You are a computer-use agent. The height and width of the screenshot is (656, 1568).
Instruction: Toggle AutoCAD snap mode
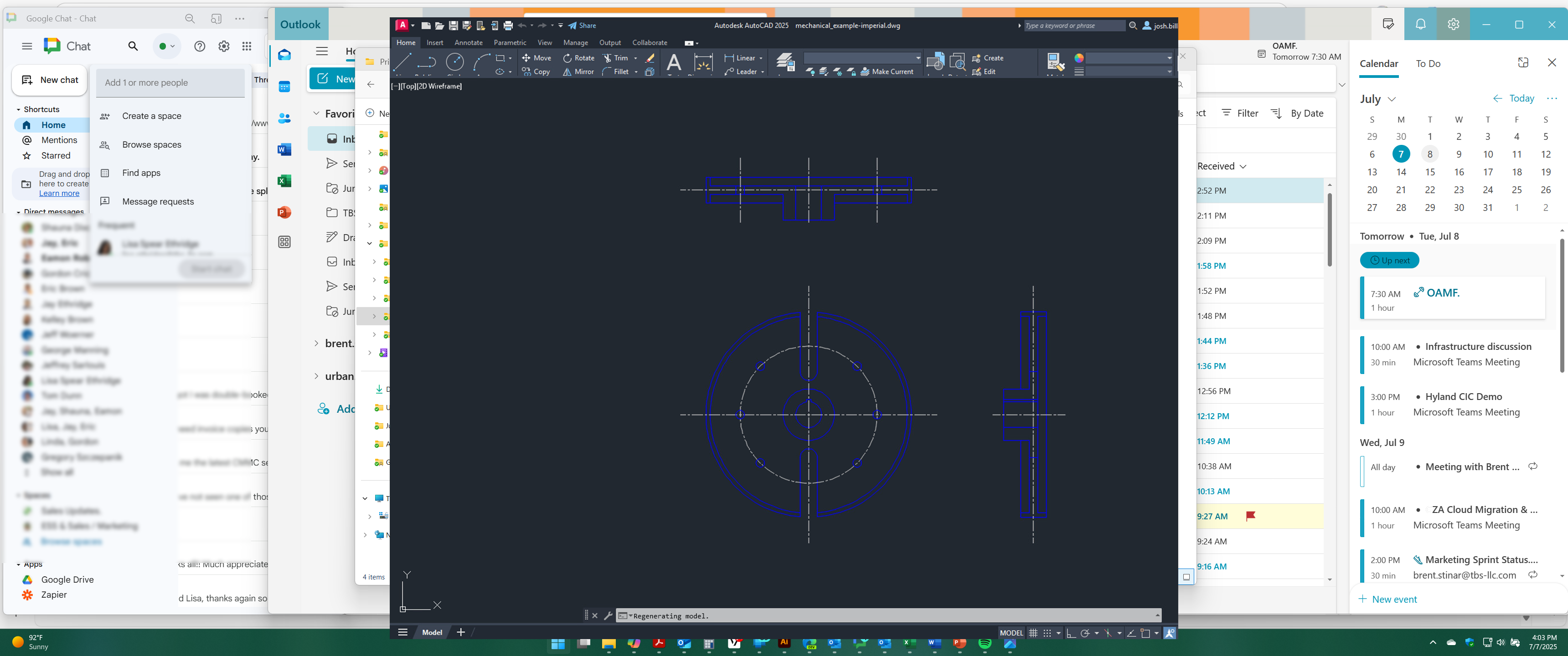[x=1047, y=633]
